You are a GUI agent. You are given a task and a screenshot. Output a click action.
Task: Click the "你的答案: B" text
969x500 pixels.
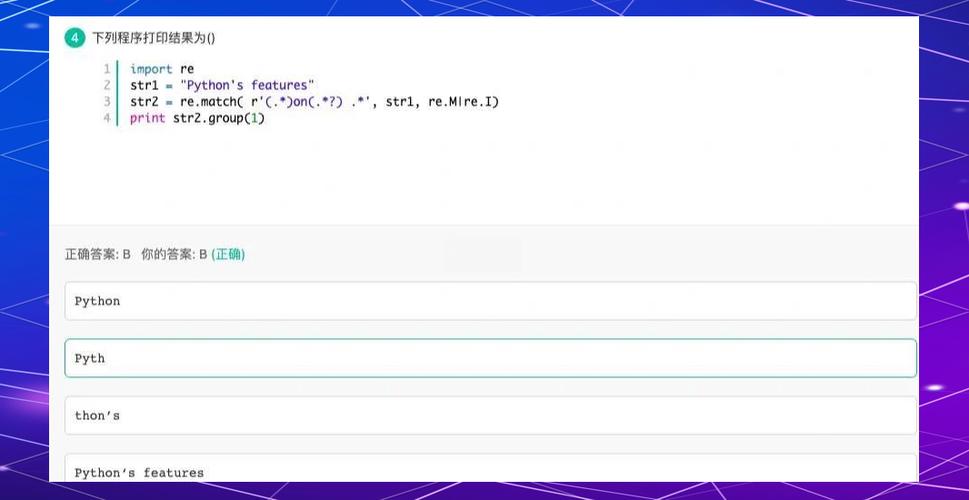174,254
